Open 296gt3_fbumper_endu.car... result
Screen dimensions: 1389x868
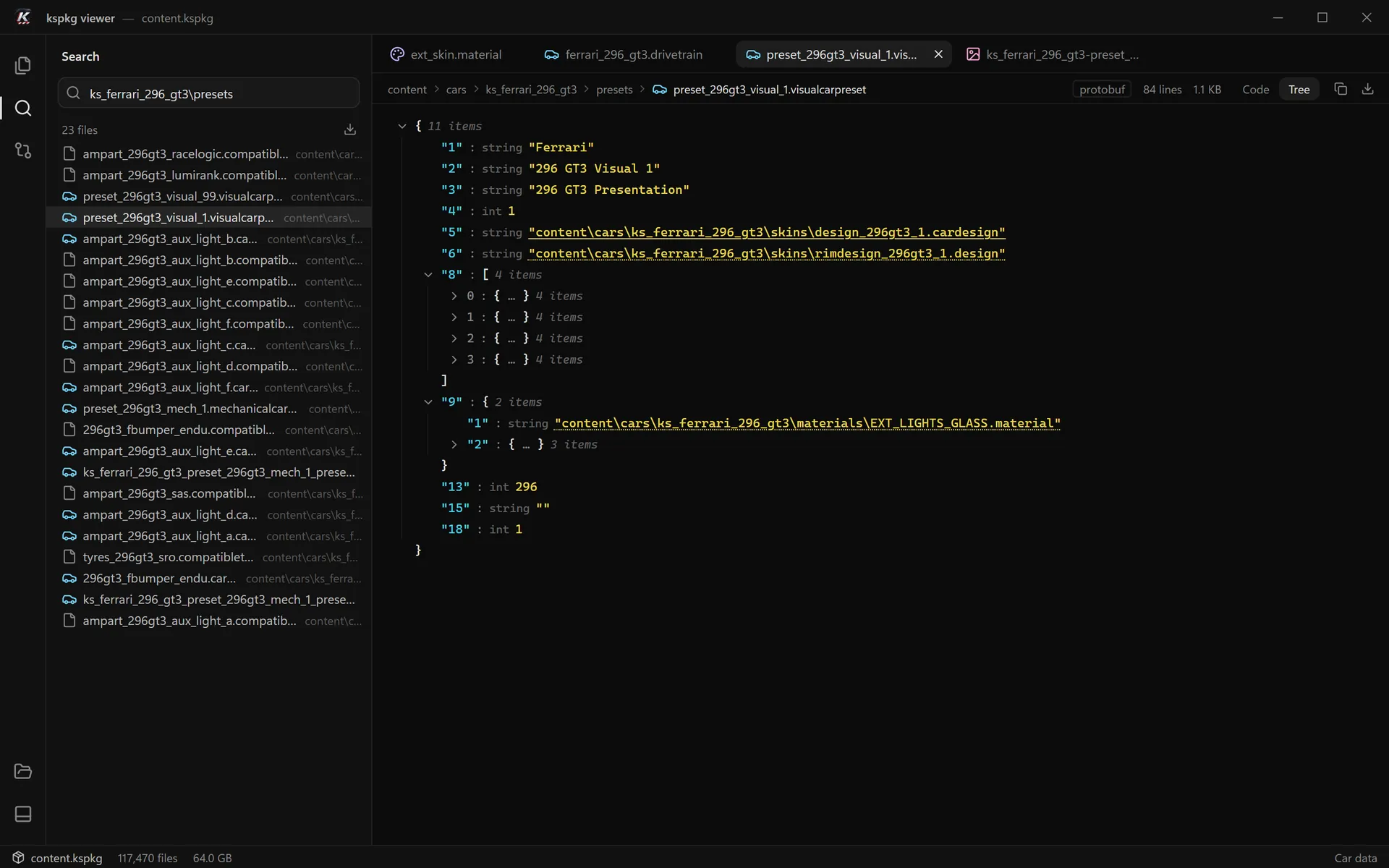point(208,579)
